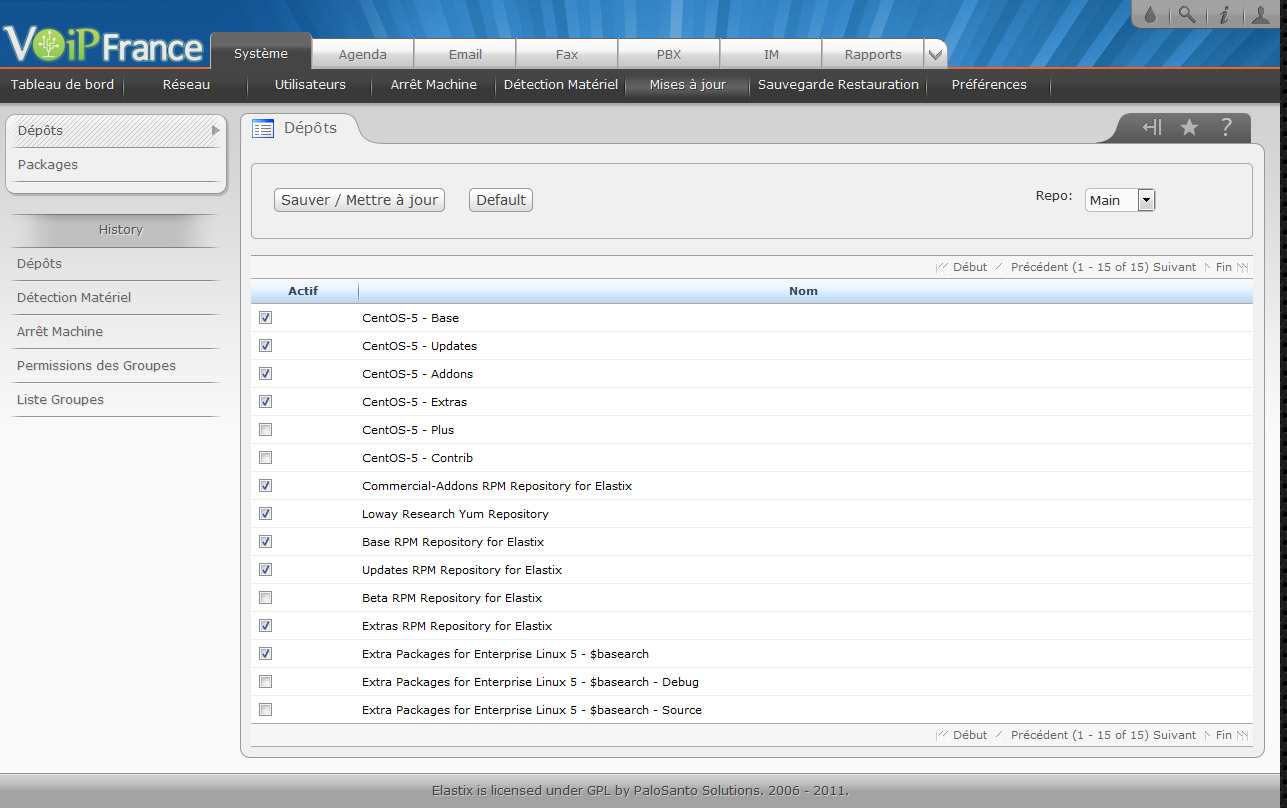Uncheck the CentOS-5 - Base repository
1287x808 pixels.
265,318
